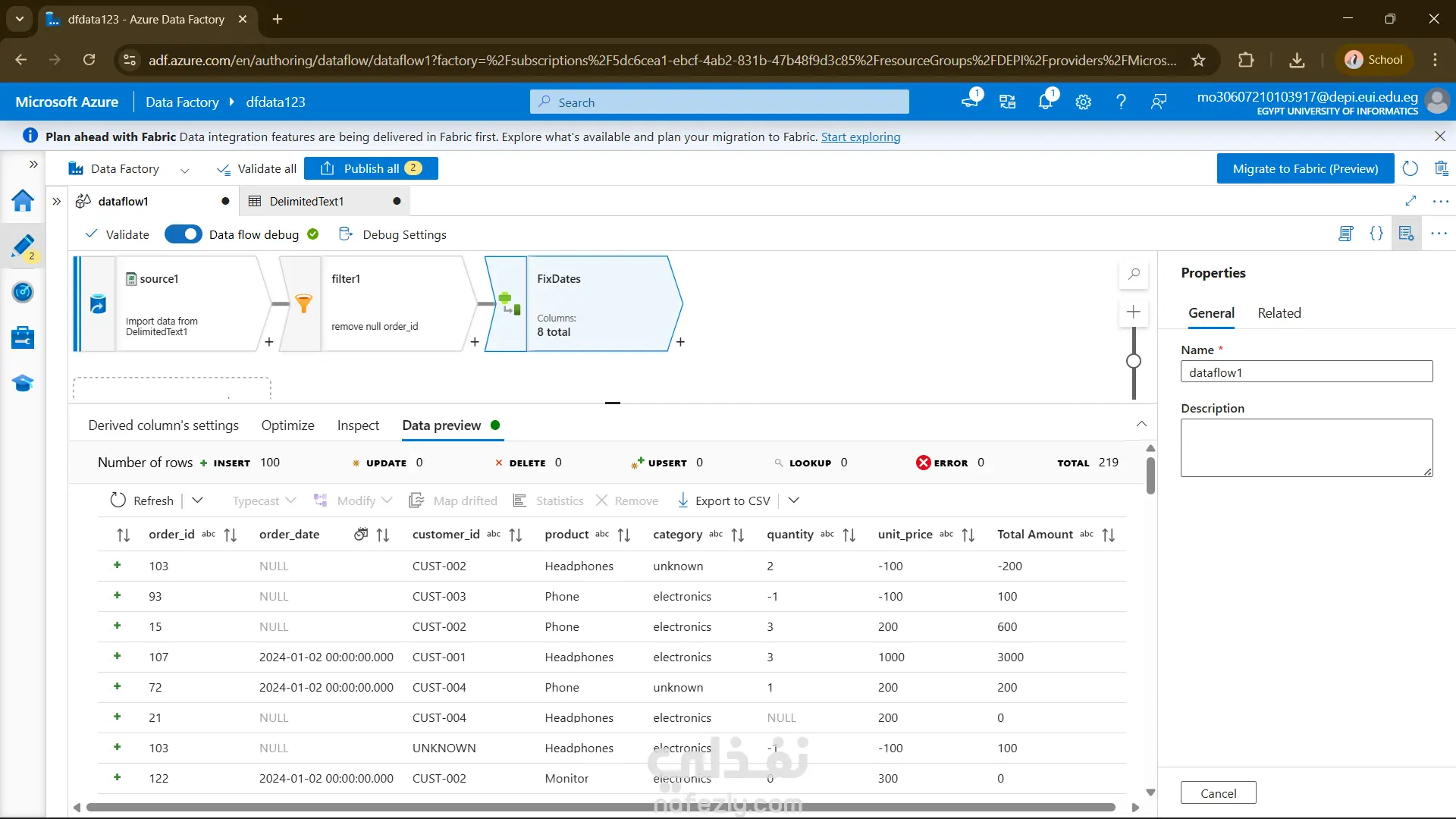
Task: Click the canvas zoom slider handle
Action: pyautogui.click(x=1134, y=361)
